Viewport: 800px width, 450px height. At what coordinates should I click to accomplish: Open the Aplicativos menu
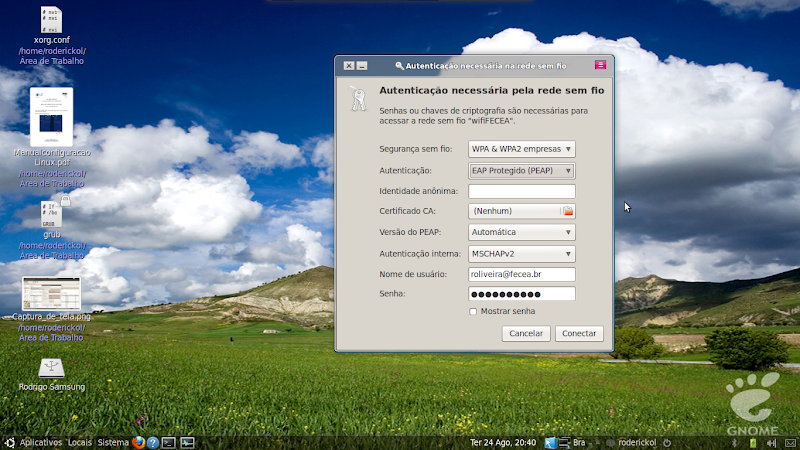(x=40, y=442)
